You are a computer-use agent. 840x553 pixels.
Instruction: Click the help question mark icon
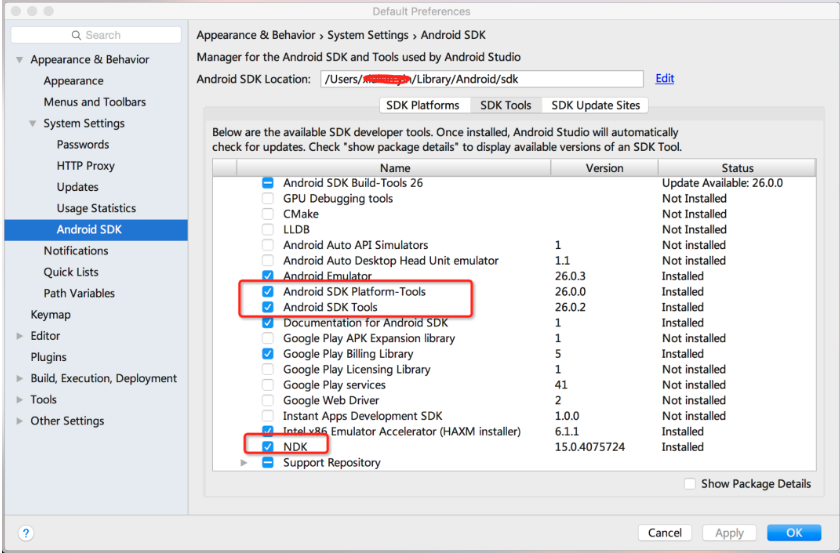point(26,533)
